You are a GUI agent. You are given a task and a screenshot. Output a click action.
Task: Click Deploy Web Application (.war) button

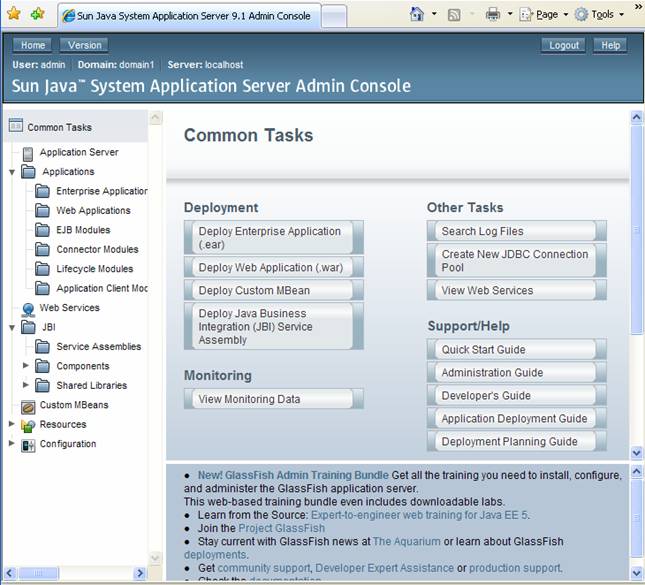click(273, 267)
